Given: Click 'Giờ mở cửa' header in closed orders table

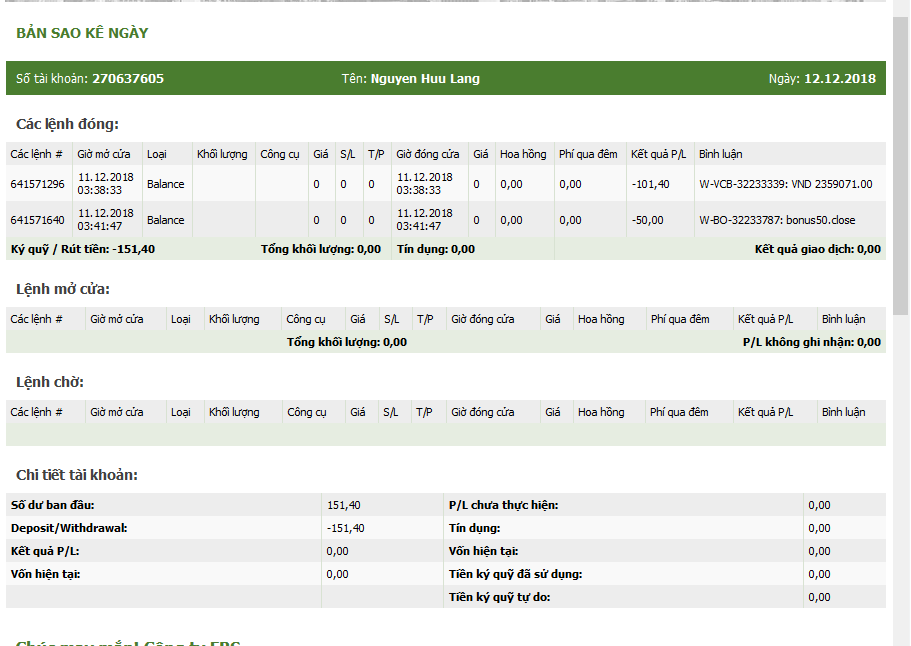Looking at the screenshot, I should (103, 154).
